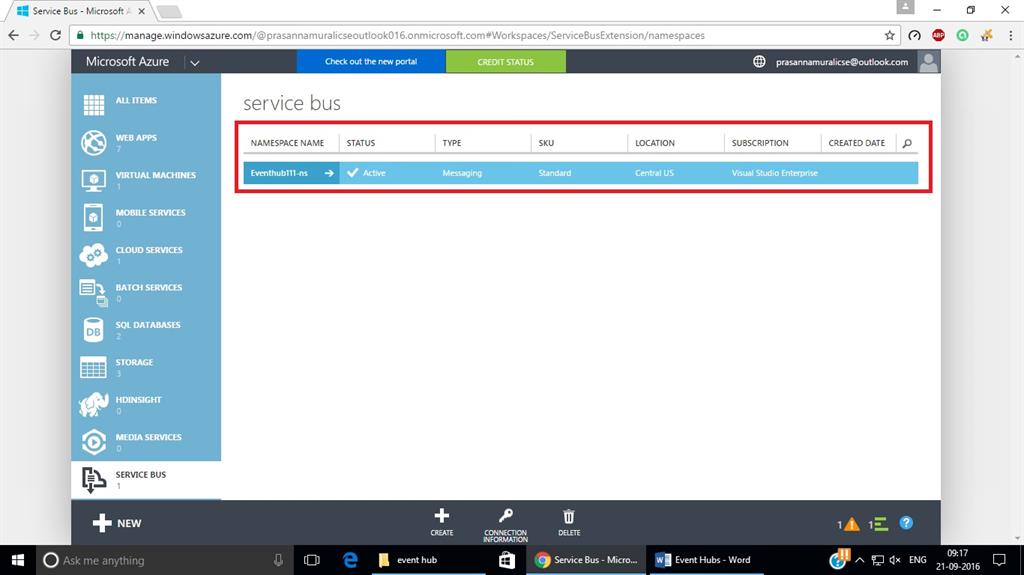Select the HDInsight elephant icon
This screenshot has height=575, width=1024.
click(x=93, y=404)
